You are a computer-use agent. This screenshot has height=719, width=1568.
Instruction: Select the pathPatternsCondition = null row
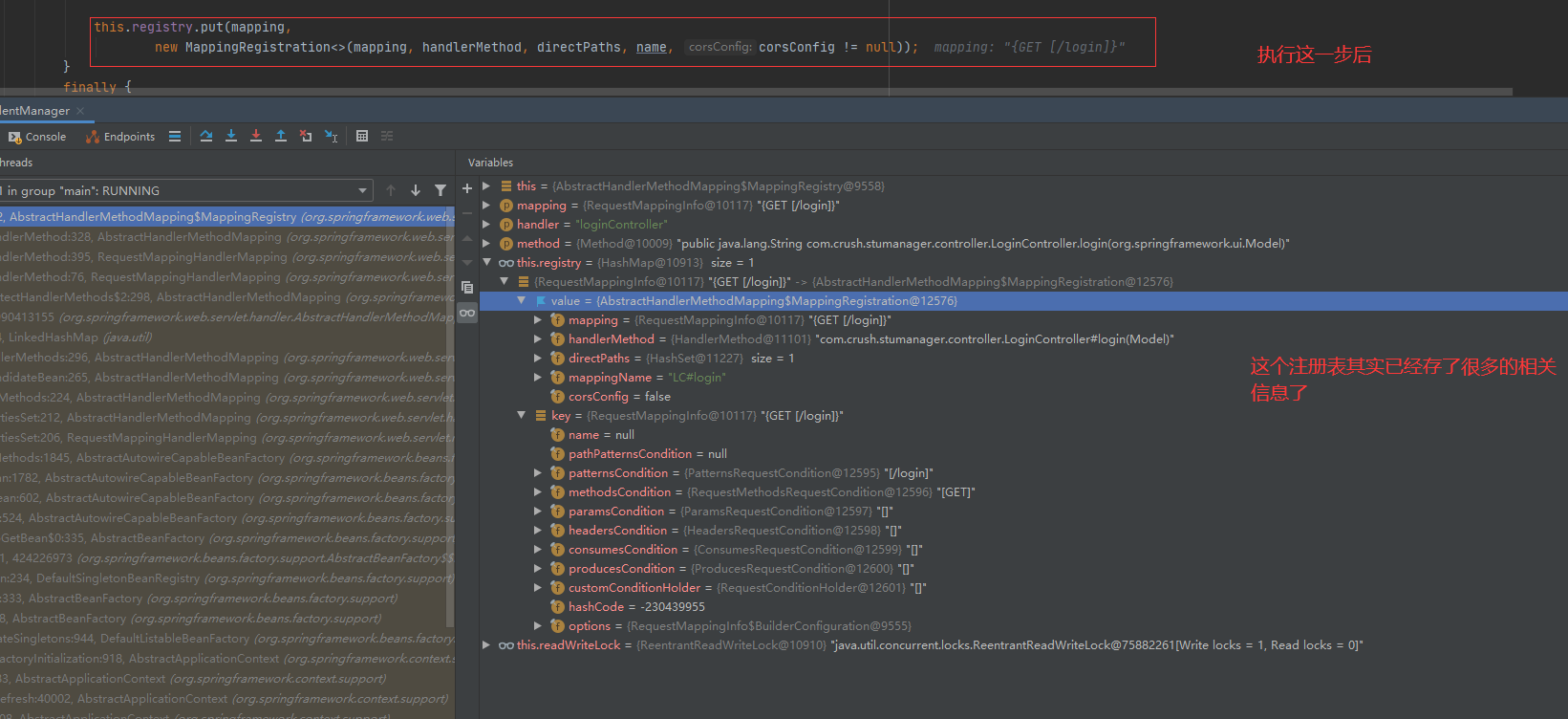point(1022,453)
